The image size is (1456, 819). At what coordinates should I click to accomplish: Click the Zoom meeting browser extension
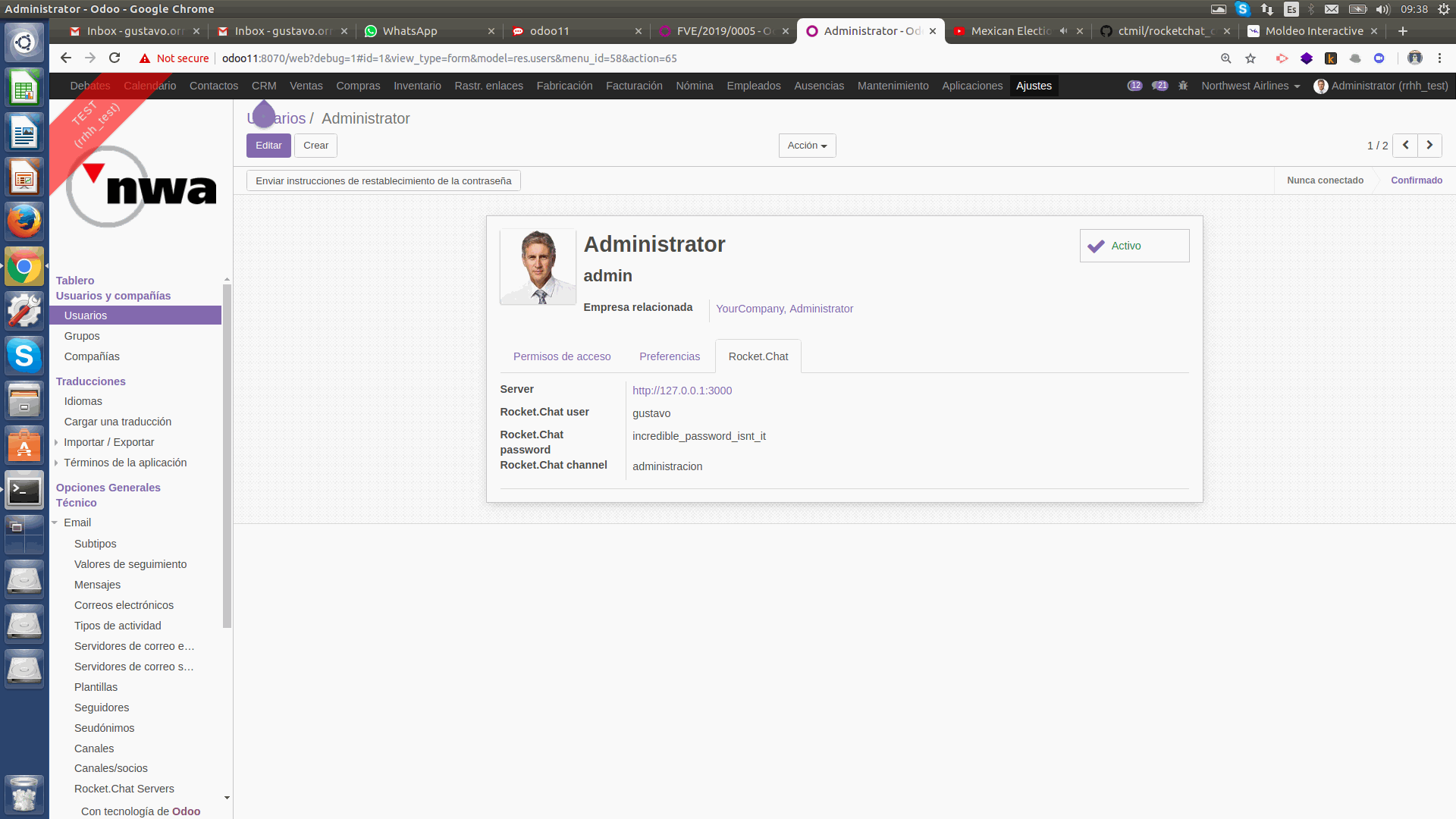click(1379, 58)
